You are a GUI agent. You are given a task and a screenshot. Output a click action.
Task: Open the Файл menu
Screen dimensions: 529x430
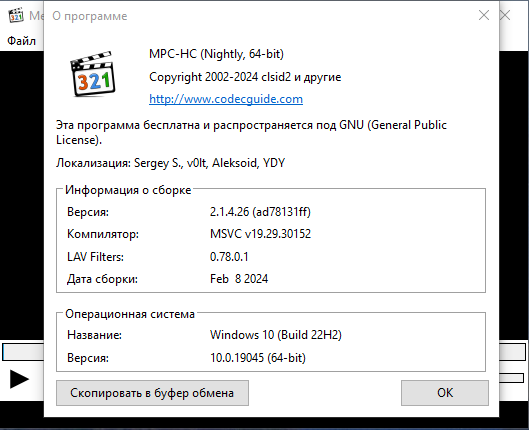[x=22, y=41]
